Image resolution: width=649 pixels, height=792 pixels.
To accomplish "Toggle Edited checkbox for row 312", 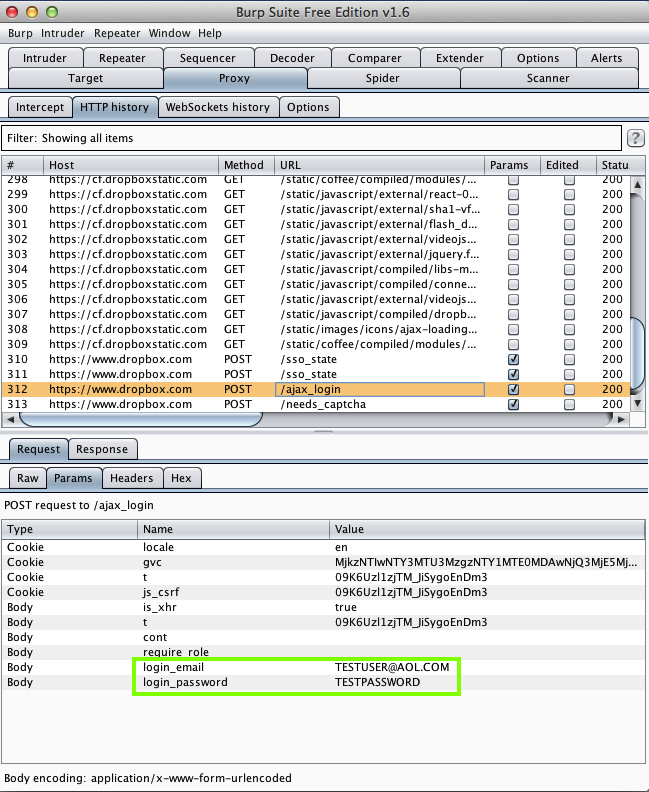I will pyautogui.click(x=569, y=389).
